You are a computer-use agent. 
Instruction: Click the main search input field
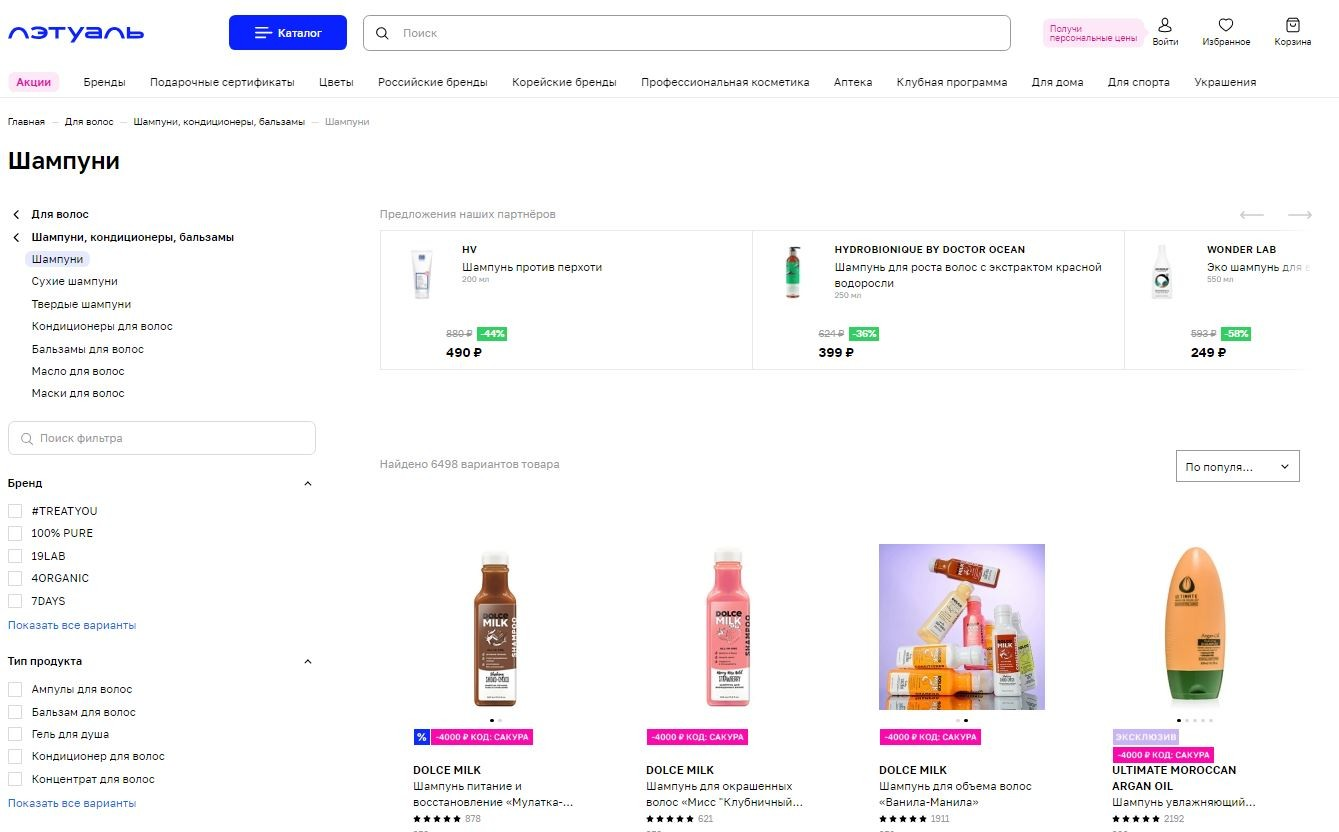687,33
